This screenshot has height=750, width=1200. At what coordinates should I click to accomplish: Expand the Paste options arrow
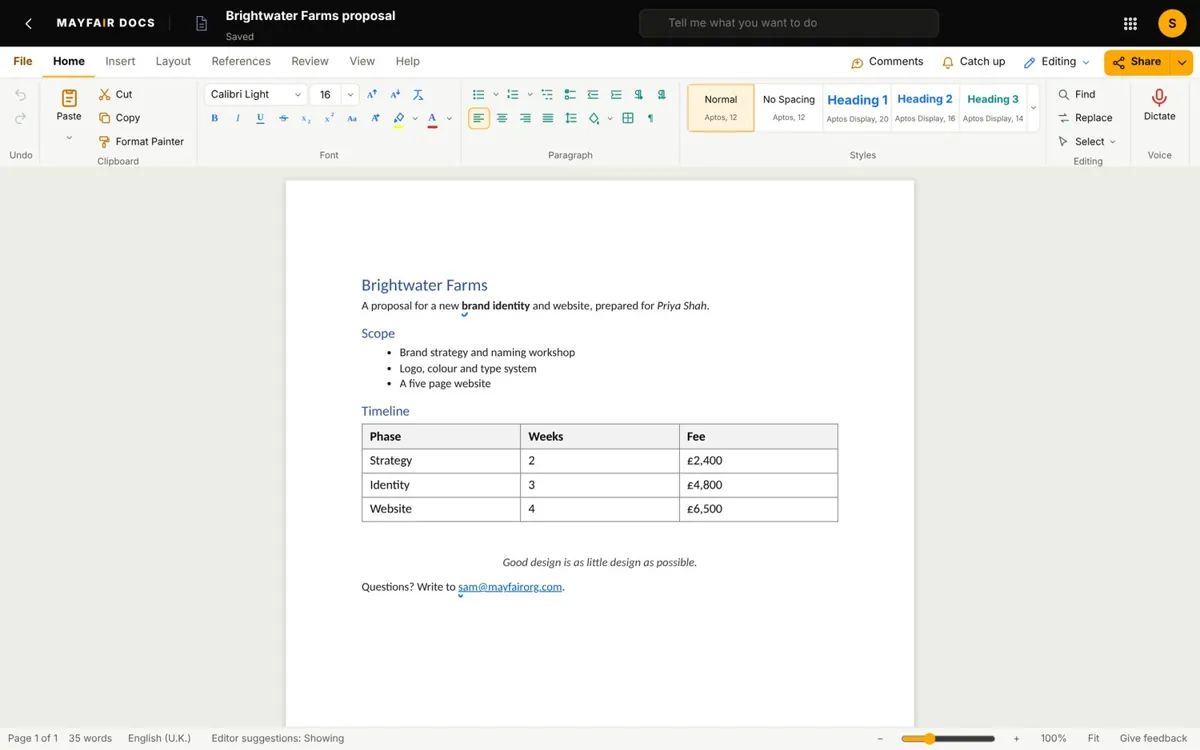(x=69, y=138)
